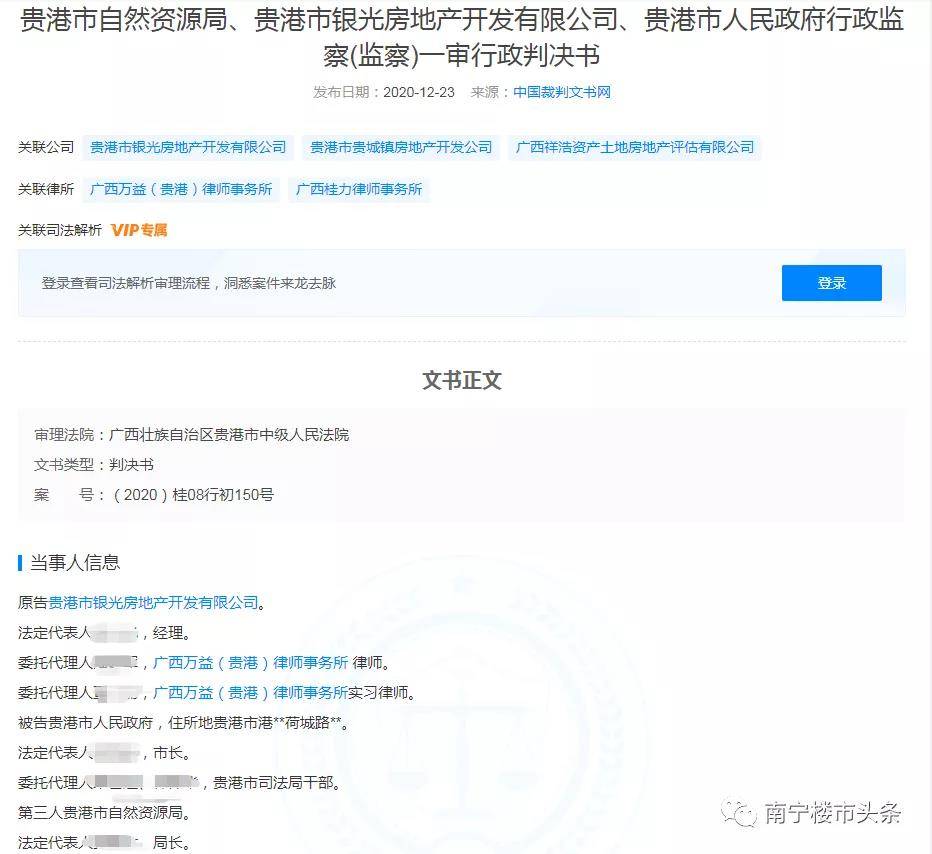Click the blue 登录 button

(x=832, y=283)
